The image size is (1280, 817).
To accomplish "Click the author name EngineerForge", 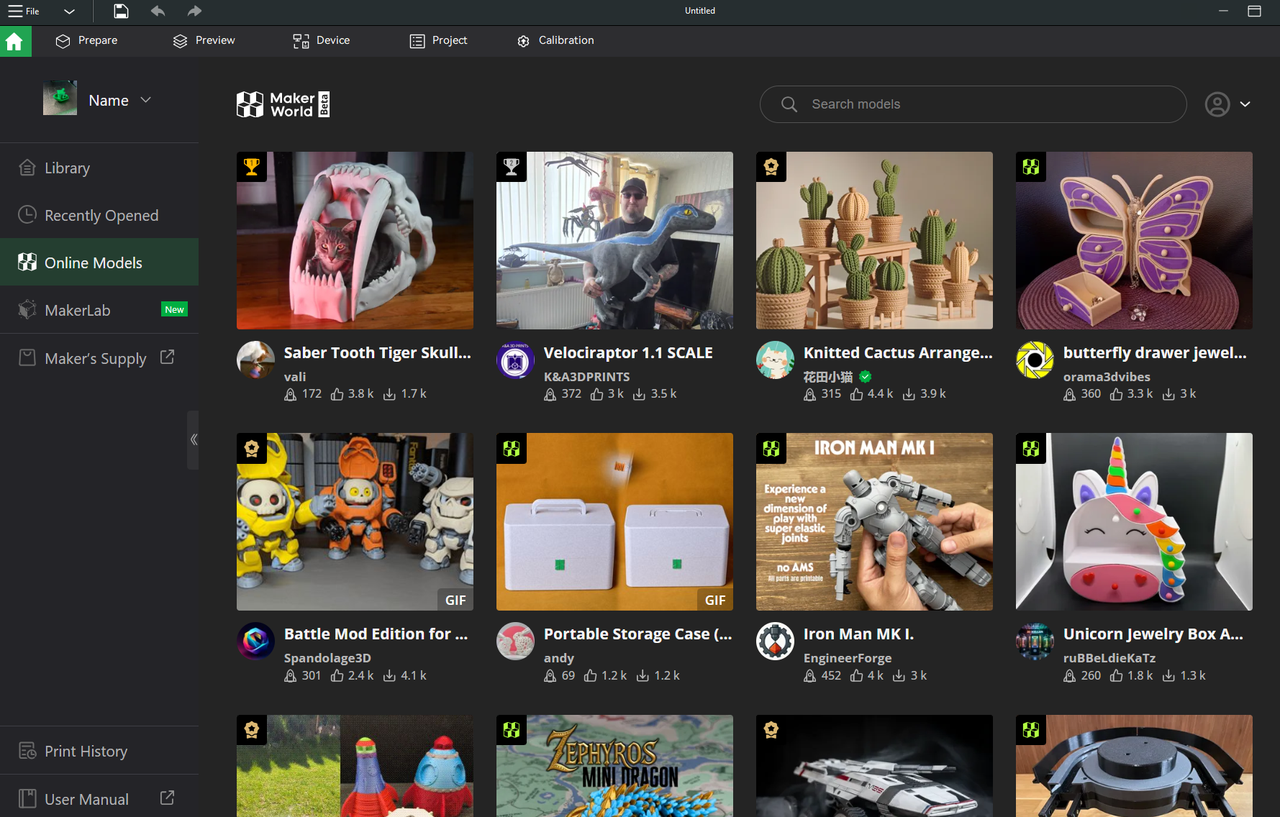I will (x=848, y=658).
